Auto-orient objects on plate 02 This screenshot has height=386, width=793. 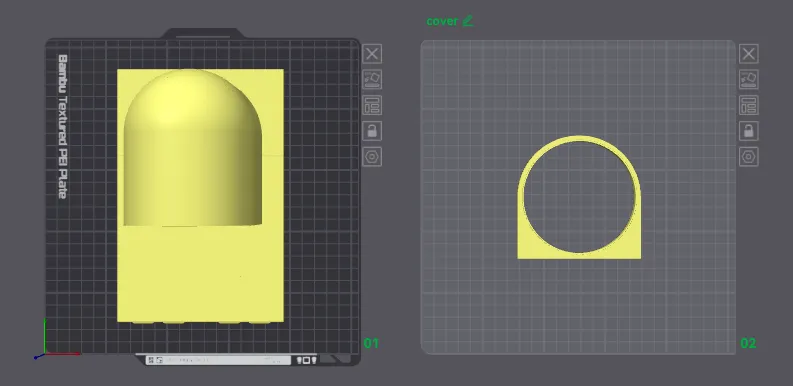(x=748, y=79)
